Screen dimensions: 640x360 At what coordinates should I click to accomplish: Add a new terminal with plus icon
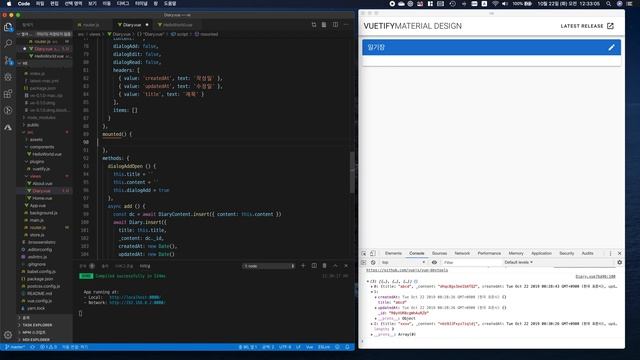click(303, 266)
